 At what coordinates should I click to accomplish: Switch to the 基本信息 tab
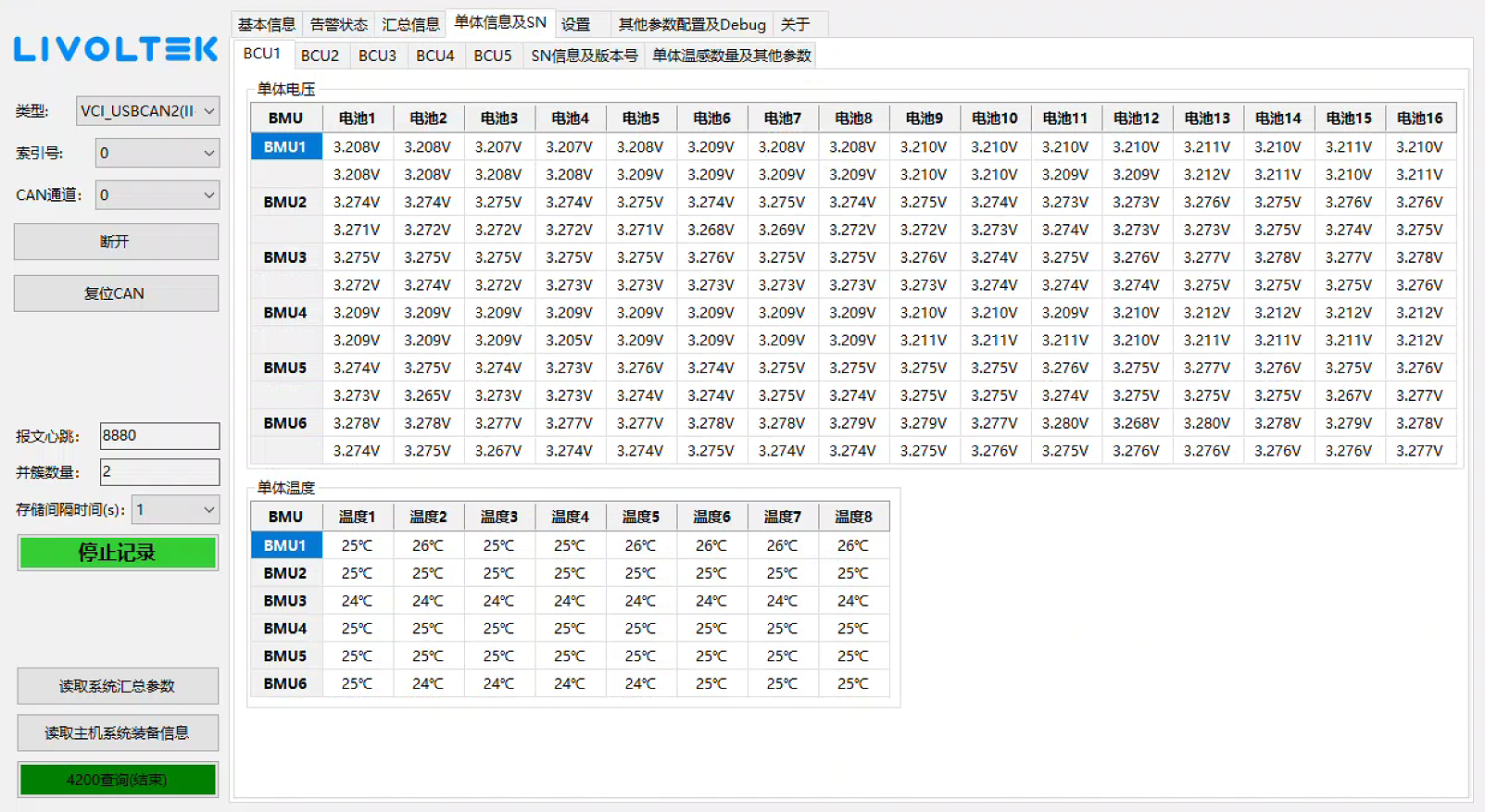coord(267,24)
